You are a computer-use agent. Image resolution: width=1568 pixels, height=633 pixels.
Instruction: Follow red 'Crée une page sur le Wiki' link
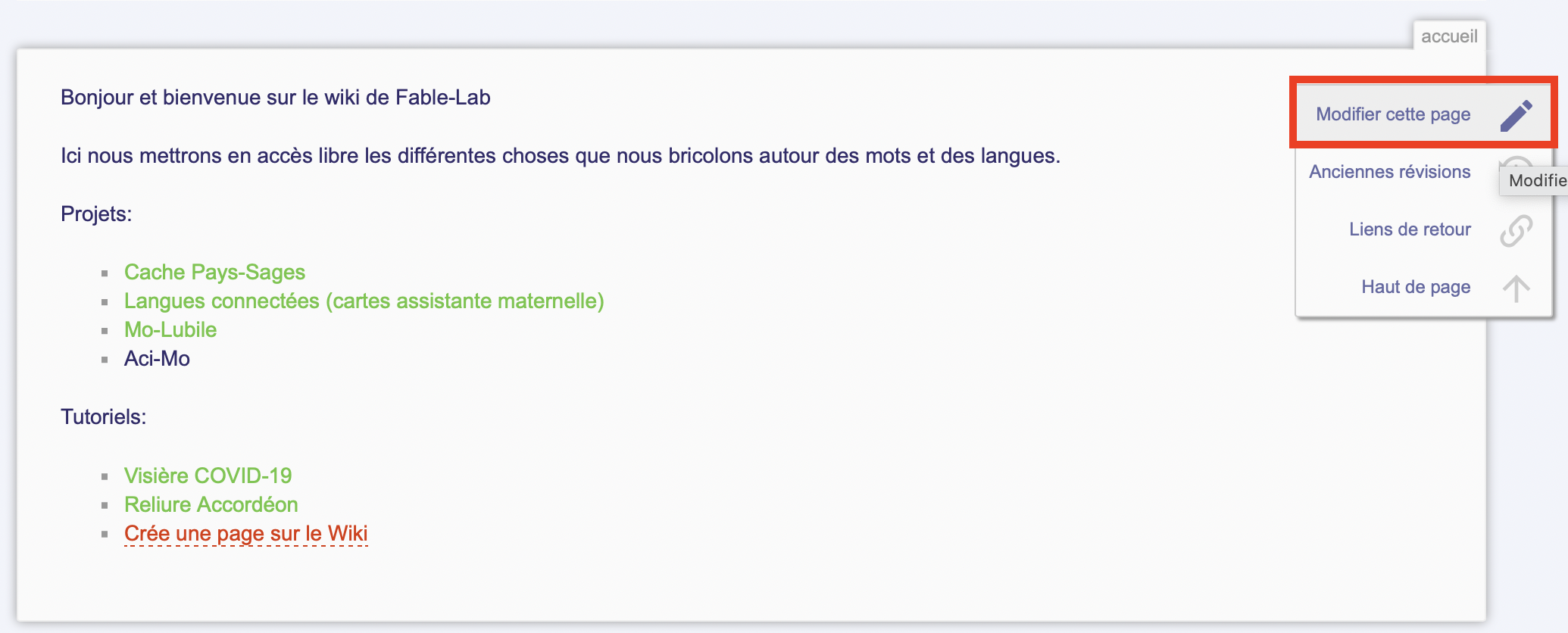[245, 533]
